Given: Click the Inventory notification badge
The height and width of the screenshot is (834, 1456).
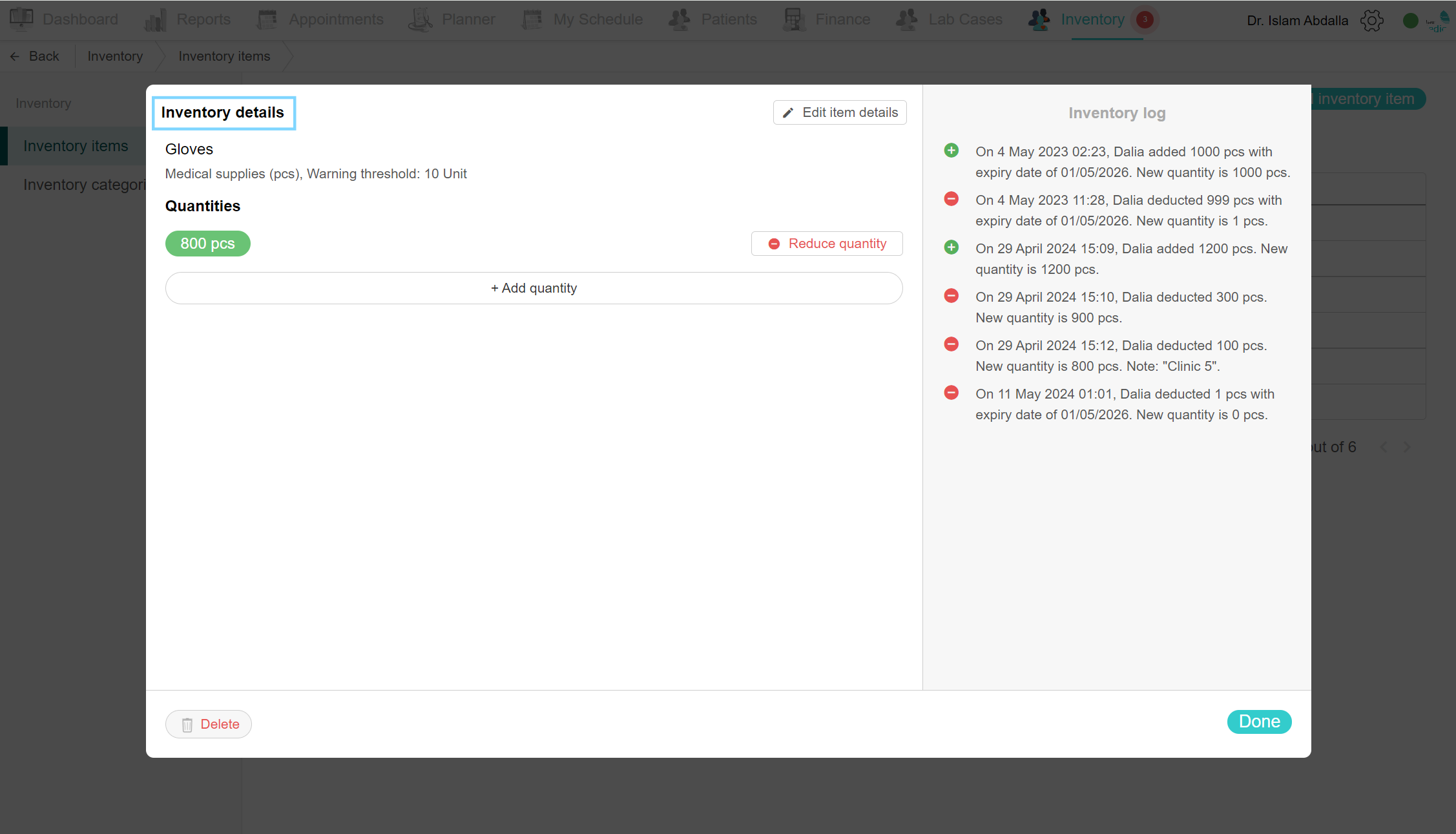Looking at the screenshot, I should click(x=1145, y=19).
